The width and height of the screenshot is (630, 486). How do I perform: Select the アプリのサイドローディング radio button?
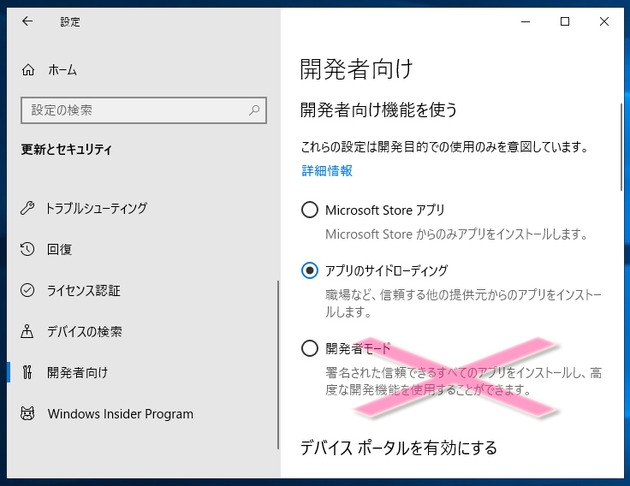[309, 270]
